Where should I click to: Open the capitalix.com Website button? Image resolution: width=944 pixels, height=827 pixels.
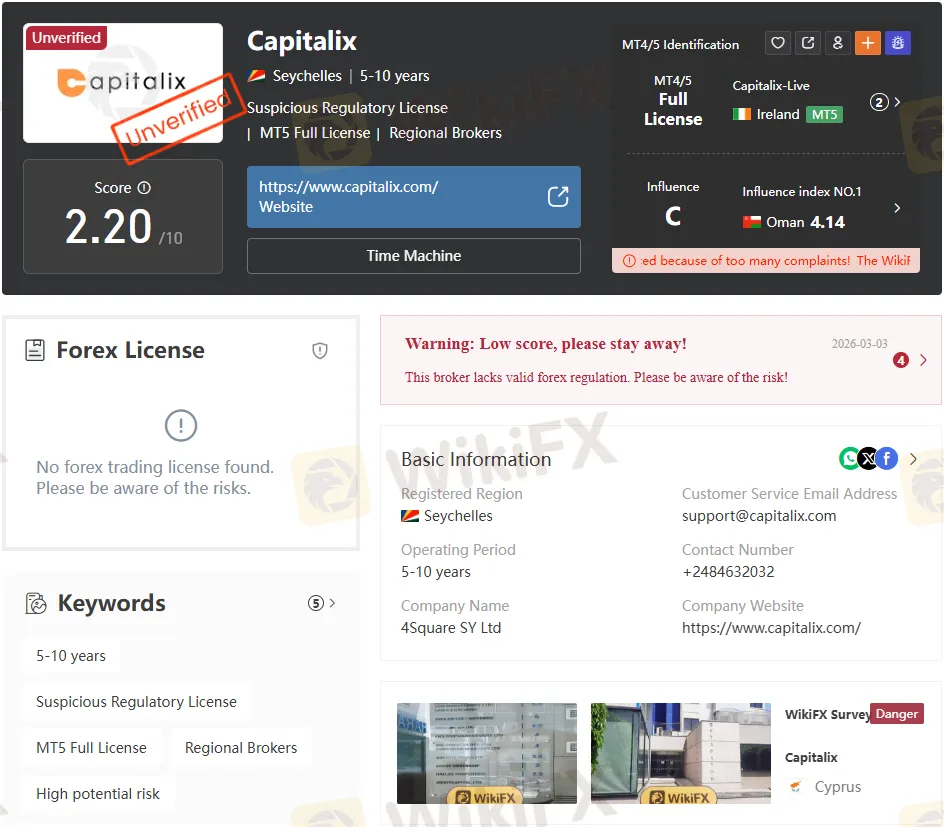(414, 197)
